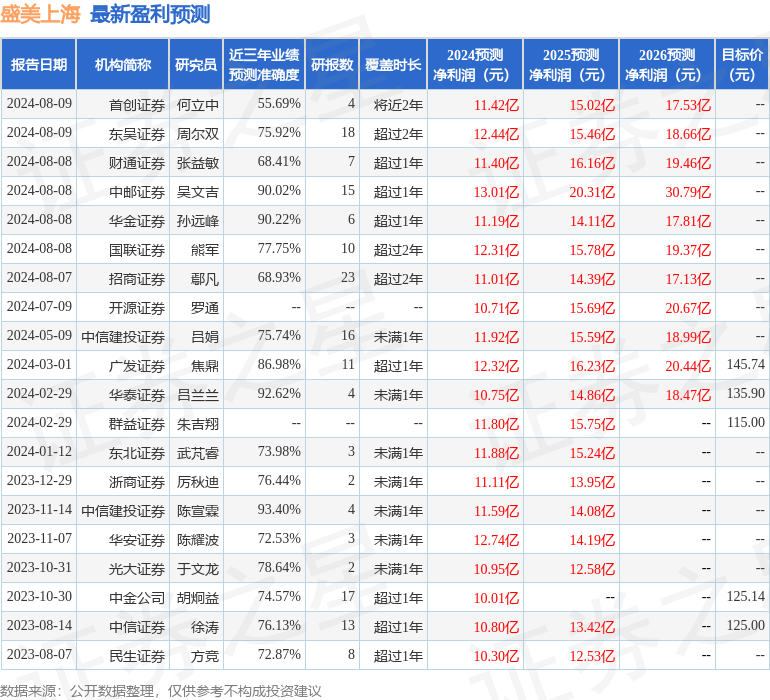The height and width of the screenshot is (700, 770).
Task: Click the 研究员 column header
Action: click(x=196, y=64)
